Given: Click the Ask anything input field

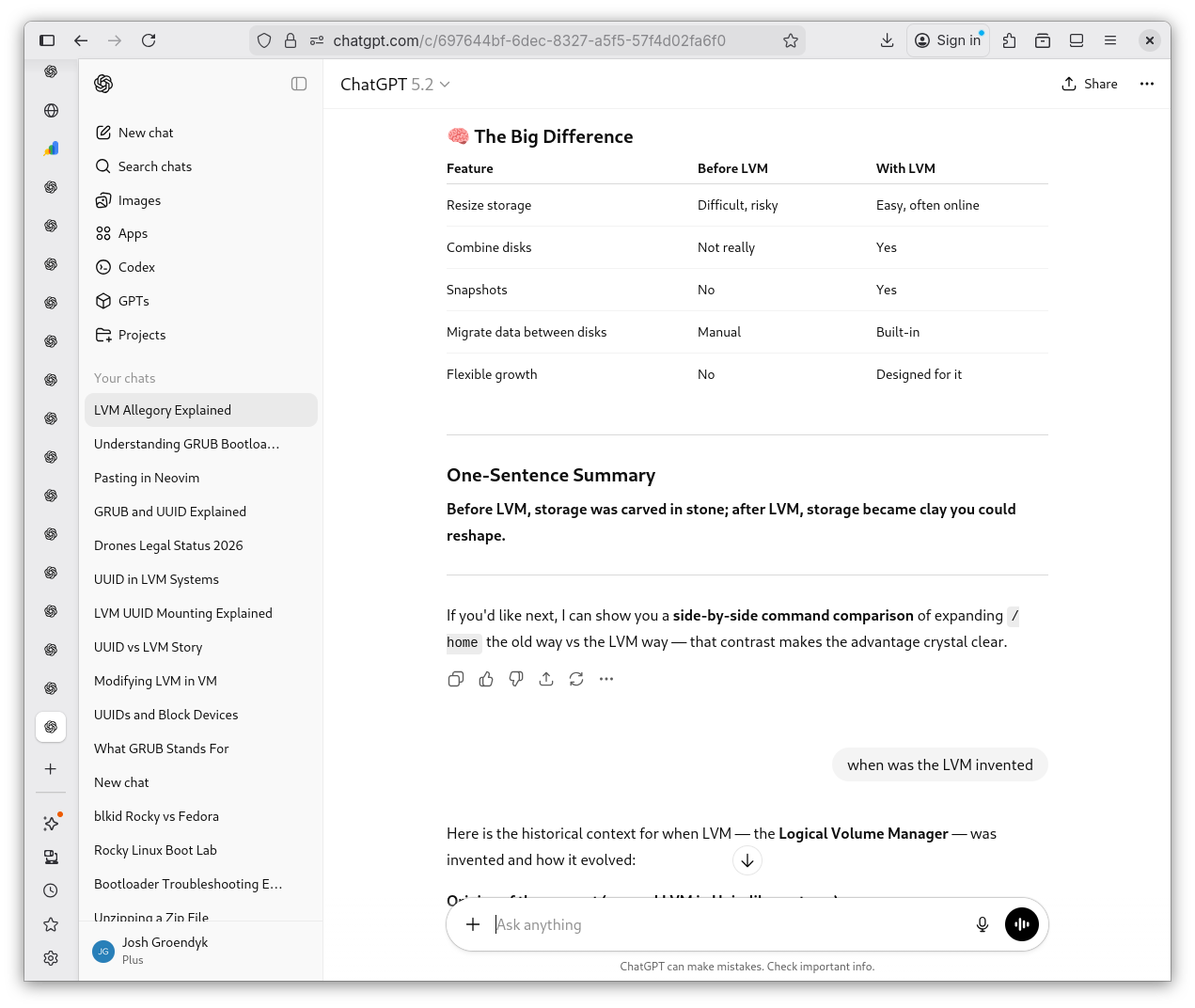Looking at the screenshot, I should coord(724,924).
